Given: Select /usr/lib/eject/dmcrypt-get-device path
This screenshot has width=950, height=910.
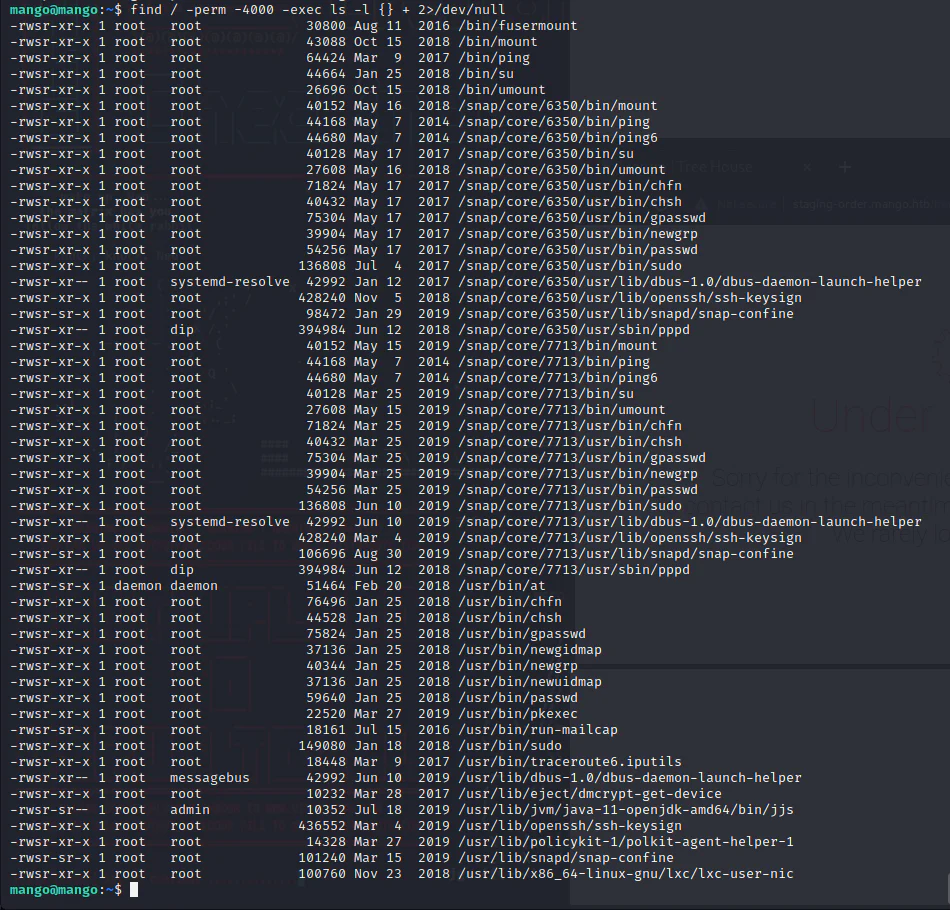Looking at the screenshot, I should [x=590, y=794].
